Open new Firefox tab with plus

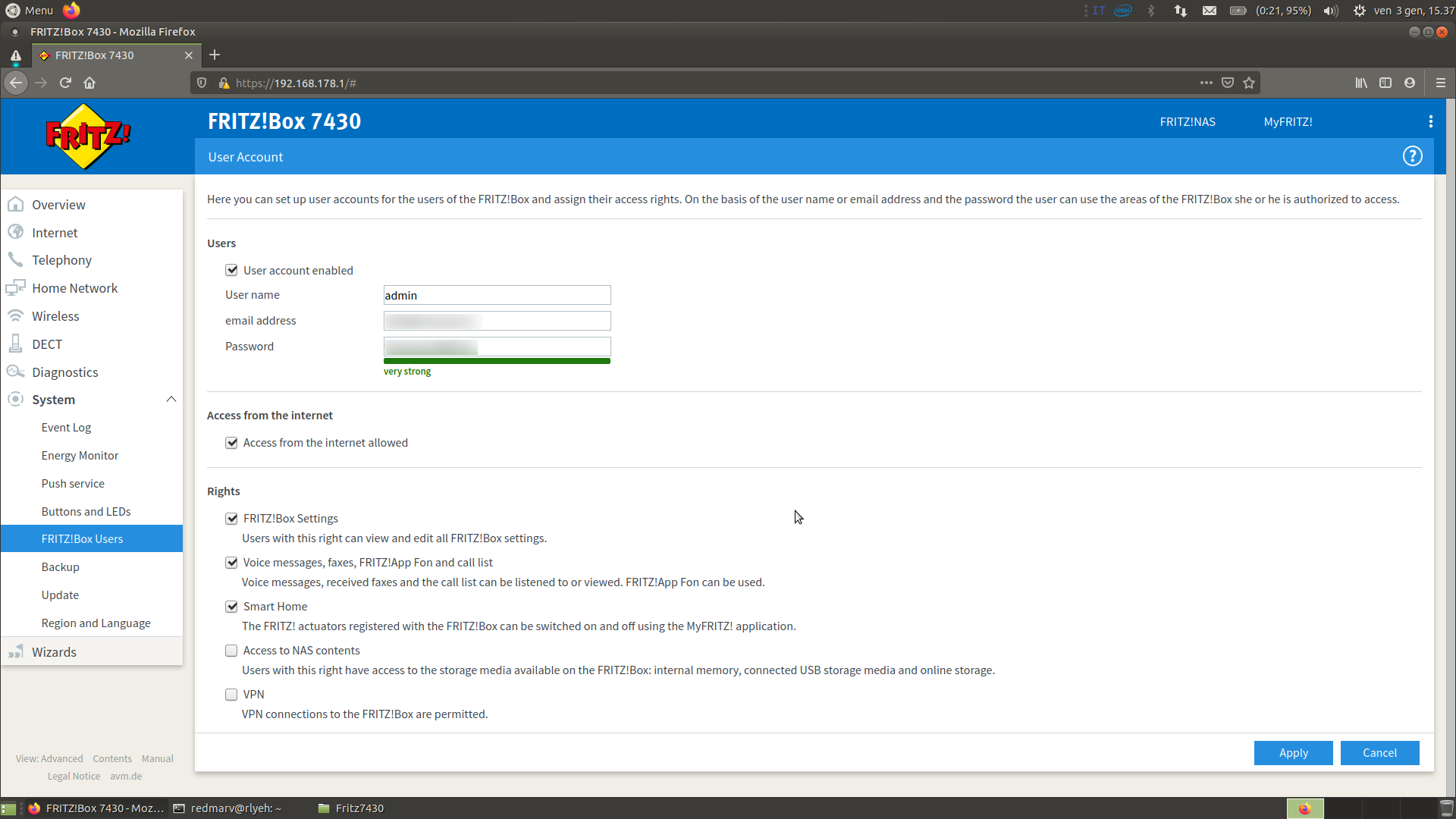click(x=215, y=55)
